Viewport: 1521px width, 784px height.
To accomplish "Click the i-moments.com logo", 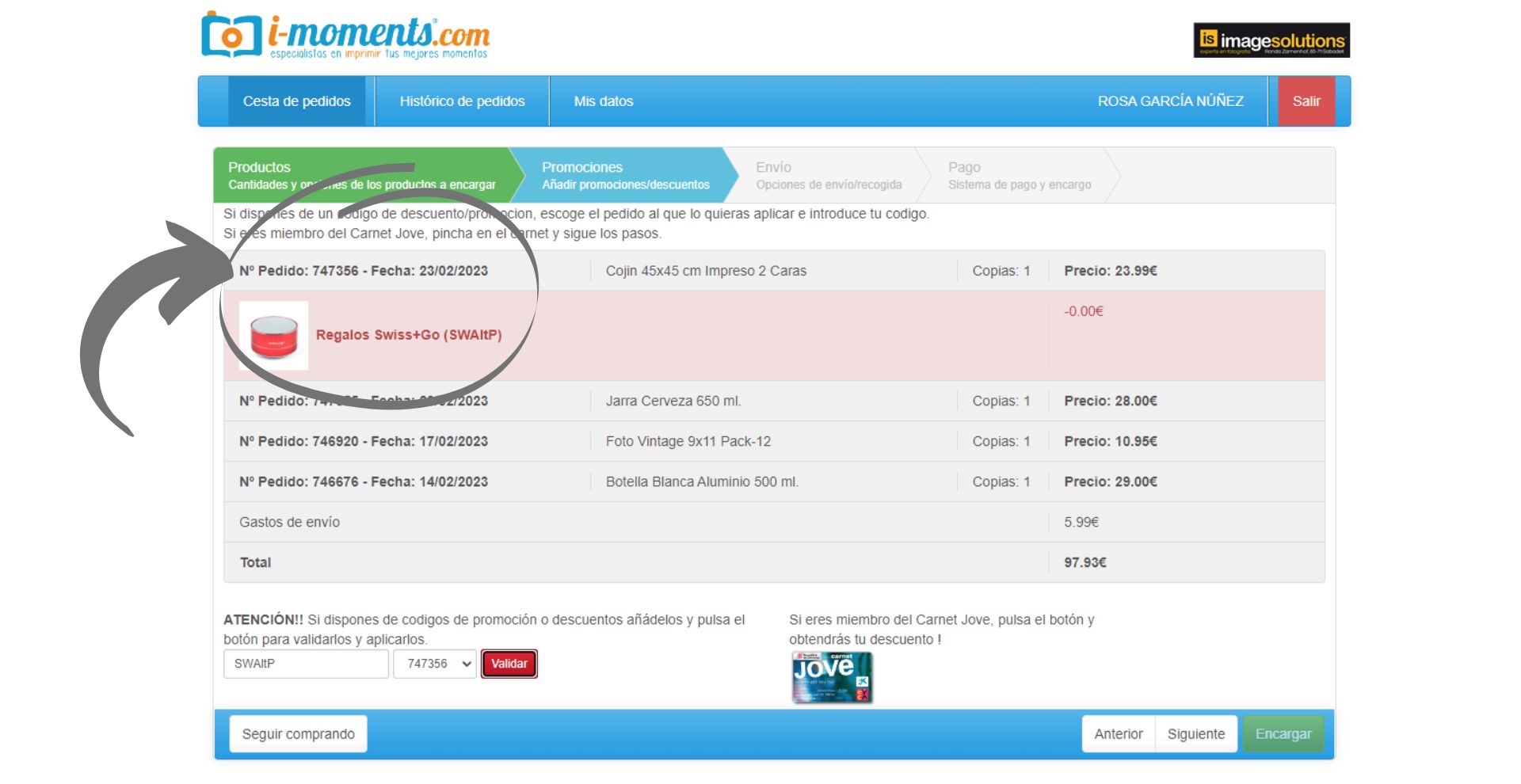I will (345, 36).
